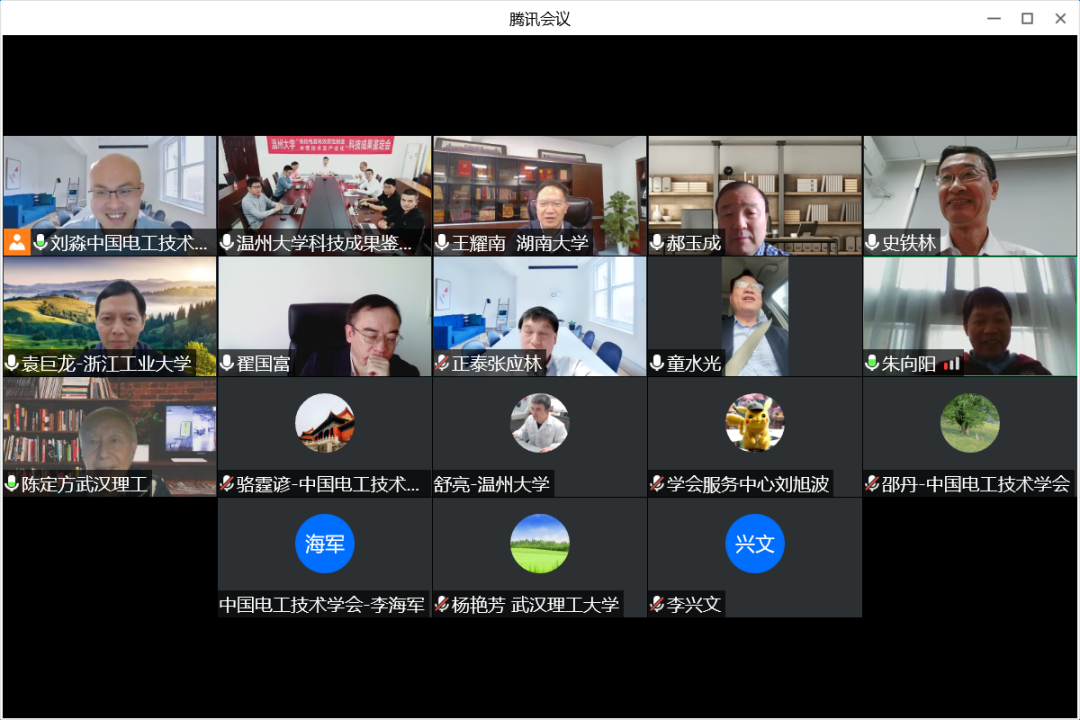This screenshot has width=1080, height=720.
Task: Click the microphone icon beside 郝玉成
Action: [x=657, y=243]
